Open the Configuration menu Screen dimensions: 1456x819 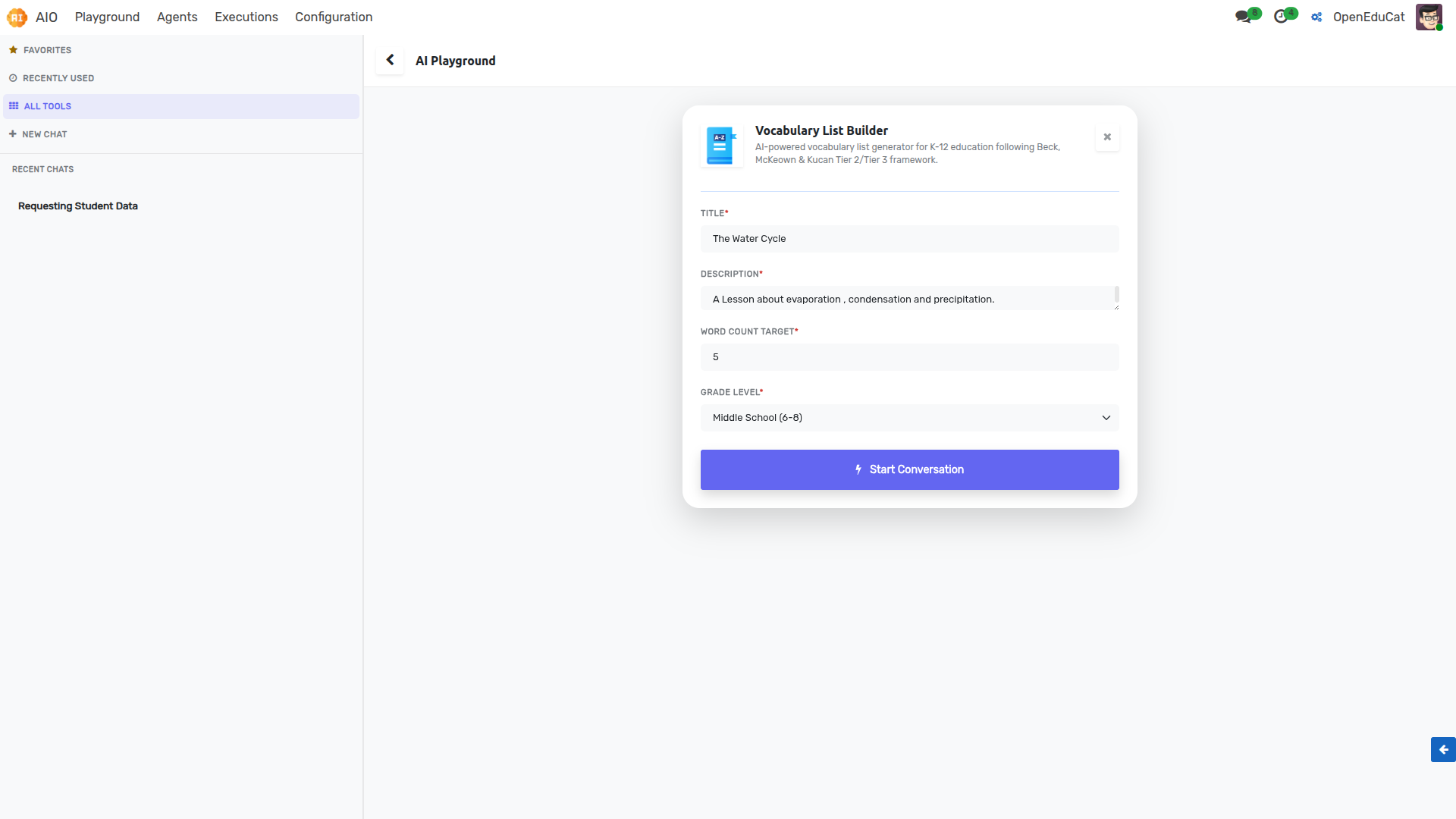click(x=334, y=17)
